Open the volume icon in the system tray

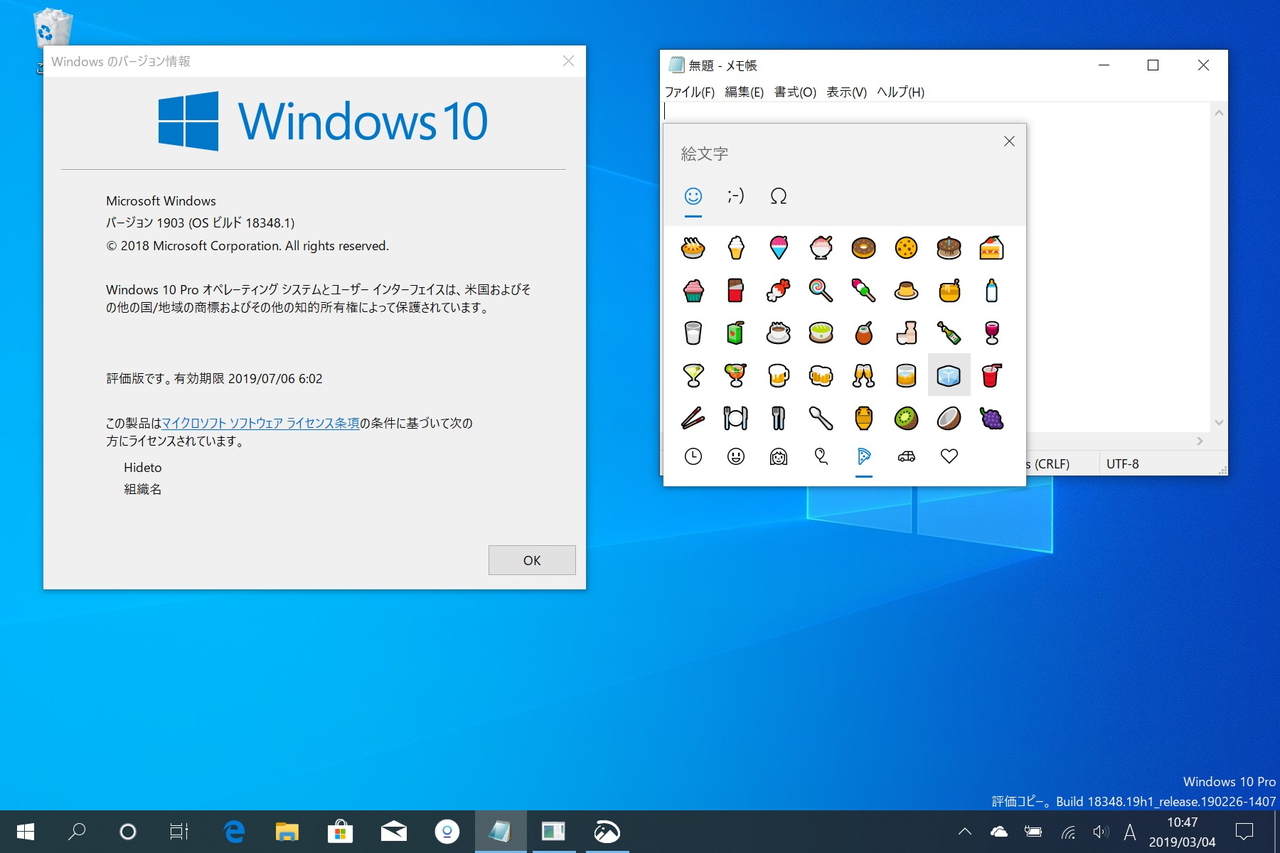coord(1100,831)
